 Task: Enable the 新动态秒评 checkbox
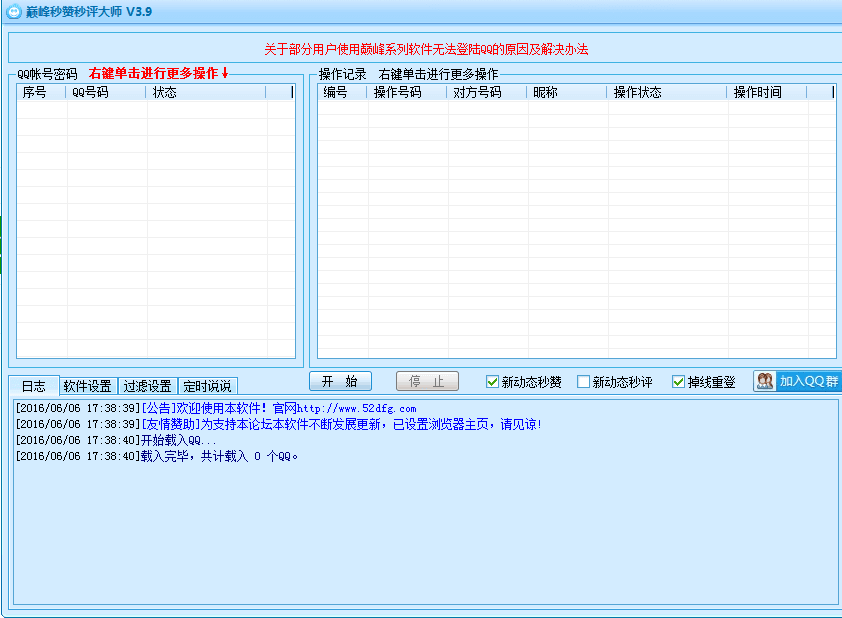tap(584, 382)
